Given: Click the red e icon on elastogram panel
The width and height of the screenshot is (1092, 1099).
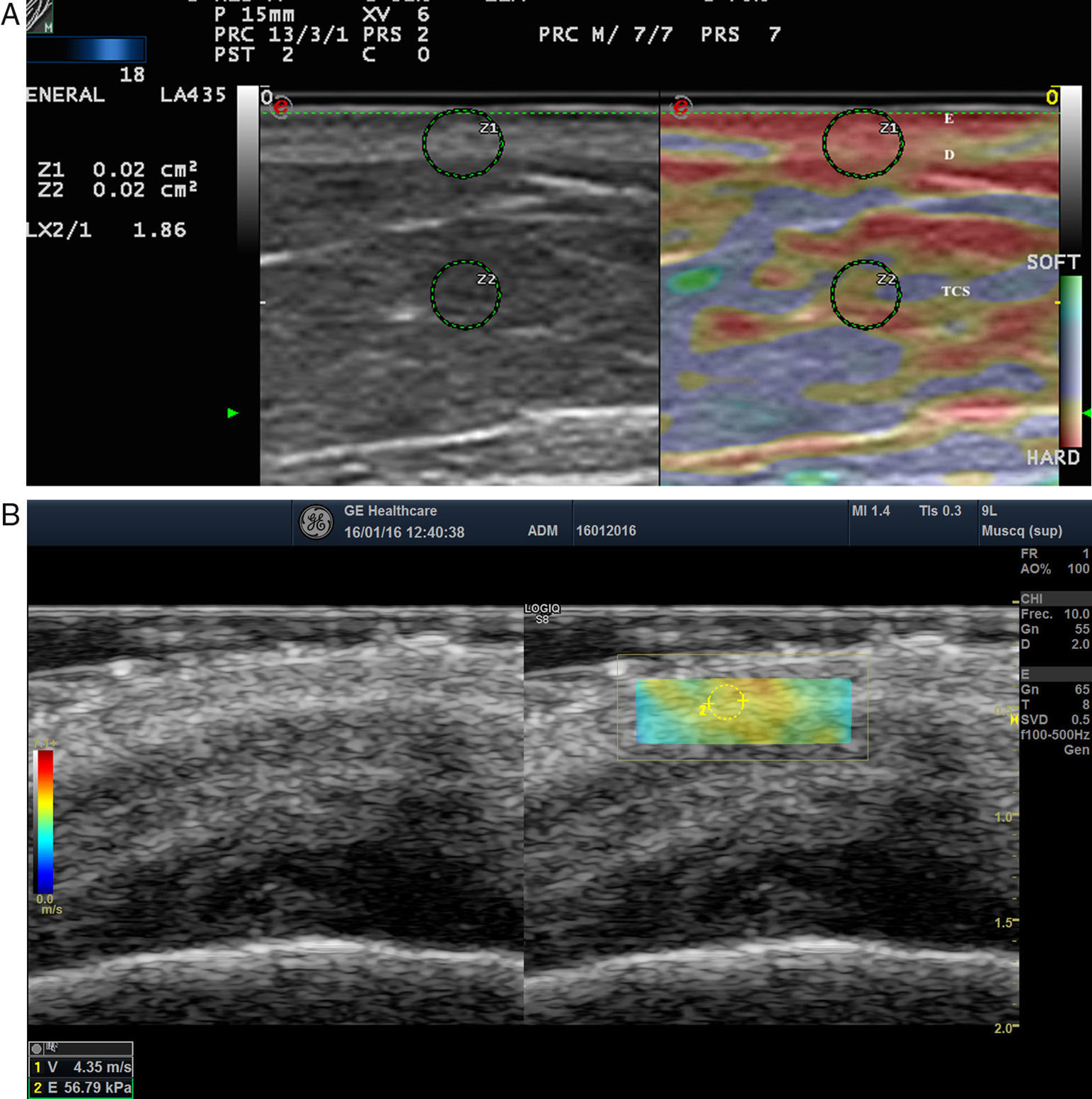Looking at the screenshot, I should coord(680,106).
